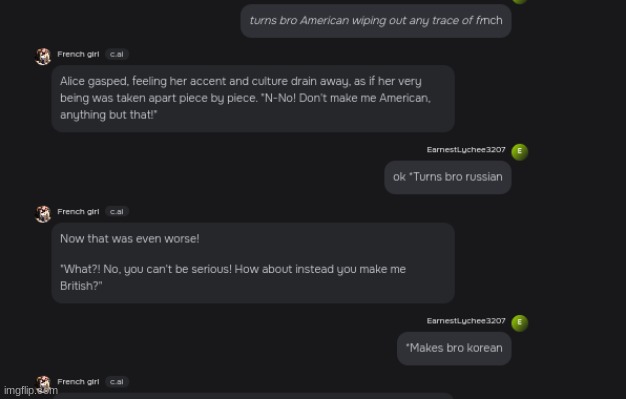
Task: Select the 'Alice gasped' reply bubble
Action: [253, 98]
